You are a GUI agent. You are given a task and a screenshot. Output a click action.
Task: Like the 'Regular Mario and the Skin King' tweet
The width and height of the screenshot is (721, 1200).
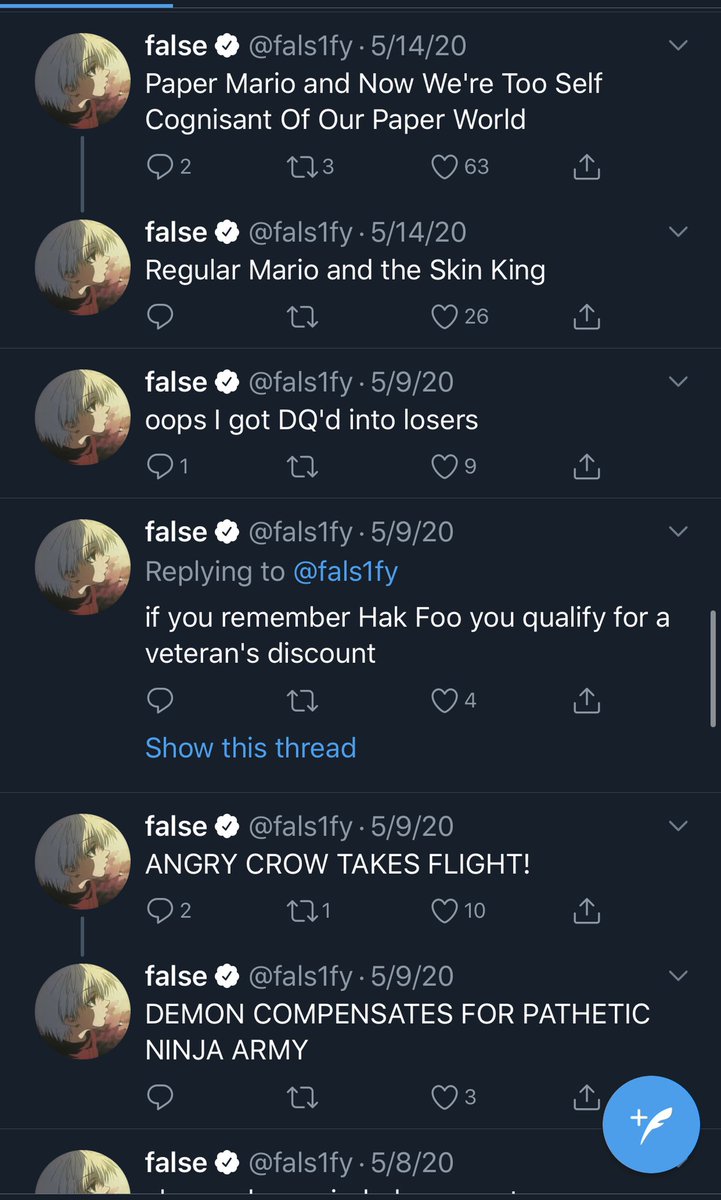[x=445, y=317]
